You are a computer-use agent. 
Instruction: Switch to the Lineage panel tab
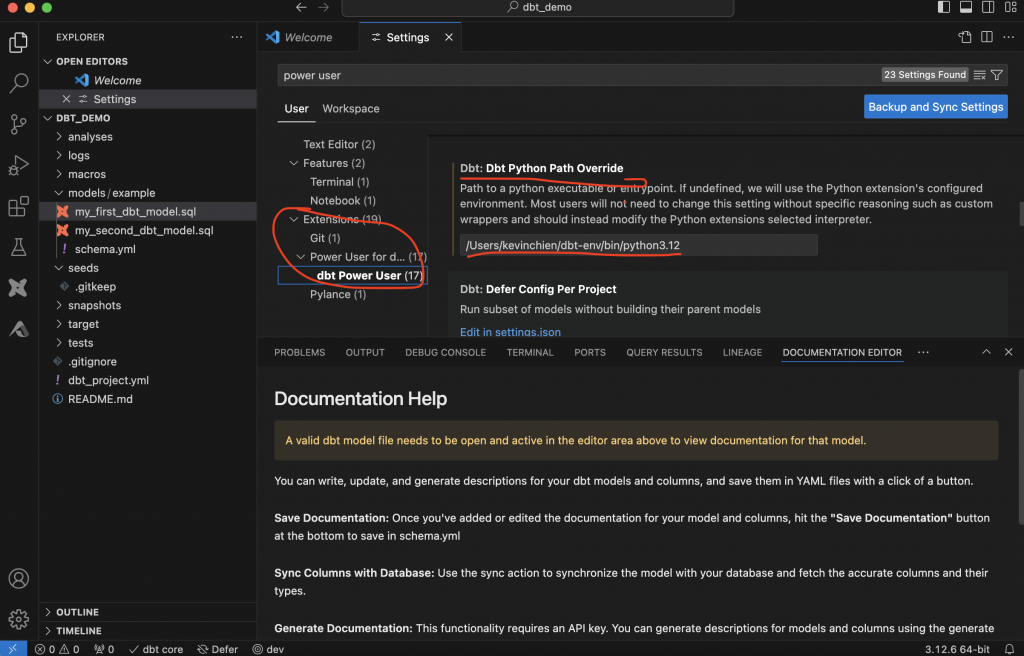pos(742,352)
